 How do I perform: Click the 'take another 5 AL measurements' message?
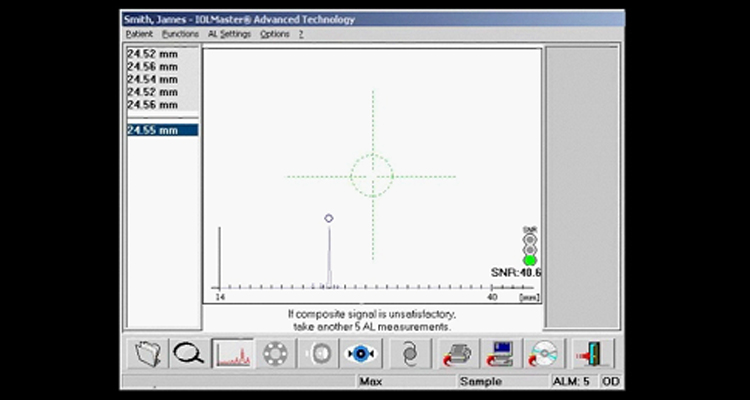[372, 327]
